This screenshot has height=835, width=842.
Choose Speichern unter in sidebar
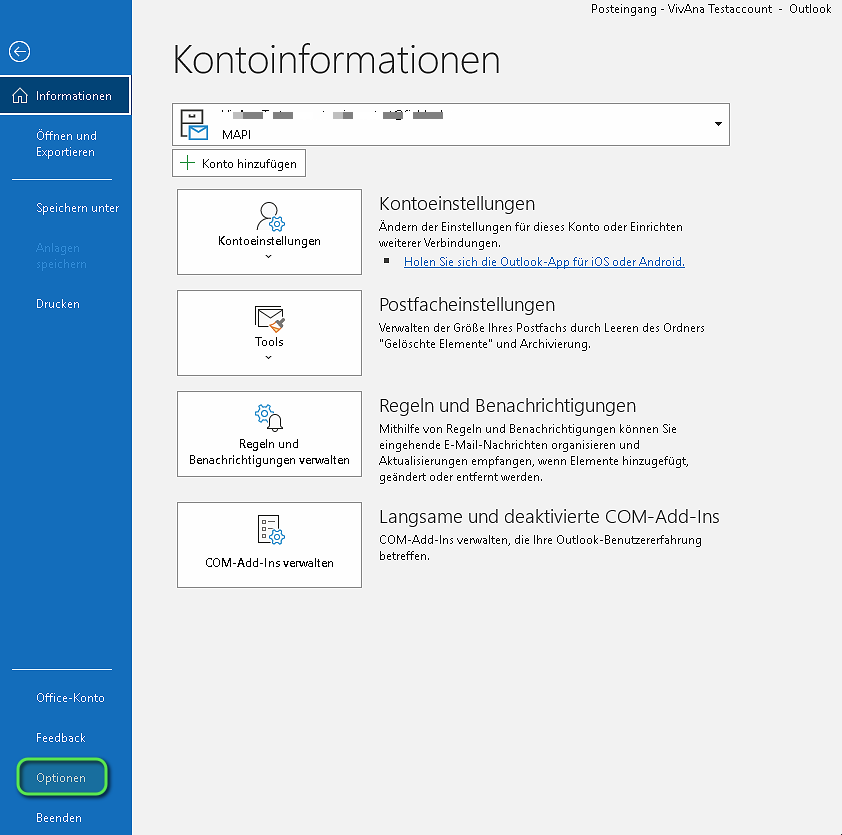pyautogui.click(x=77, y=208)
